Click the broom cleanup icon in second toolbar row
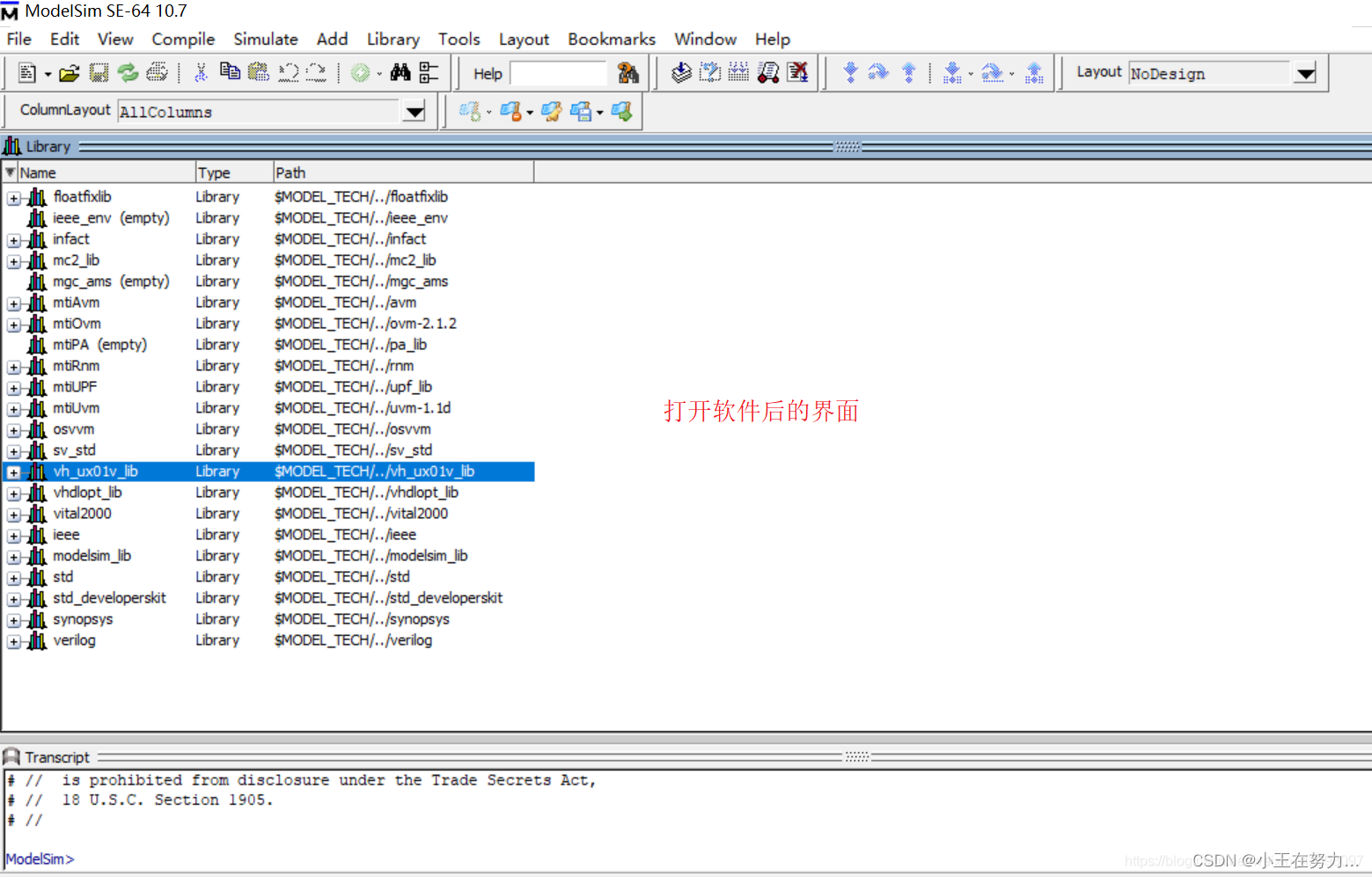1372x877 pixels. [552, 112]
